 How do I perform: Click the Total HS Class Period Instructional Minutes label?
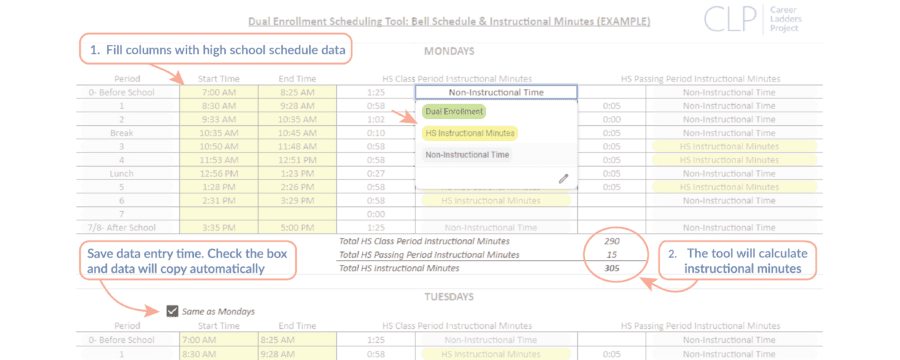click(424, 241)
